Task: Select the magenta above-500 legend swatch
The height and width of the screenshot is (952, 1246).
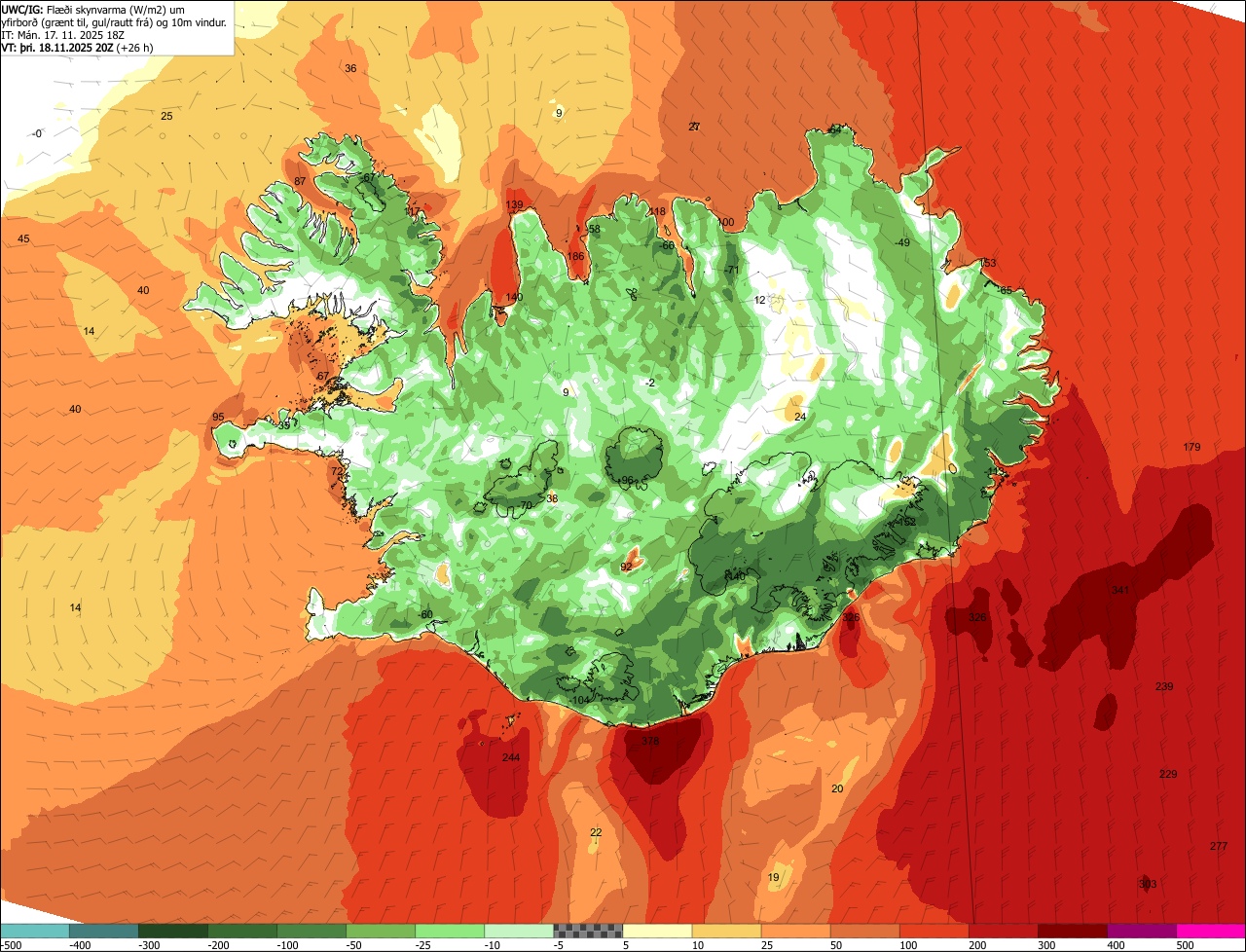Action: coord(1210,931)
